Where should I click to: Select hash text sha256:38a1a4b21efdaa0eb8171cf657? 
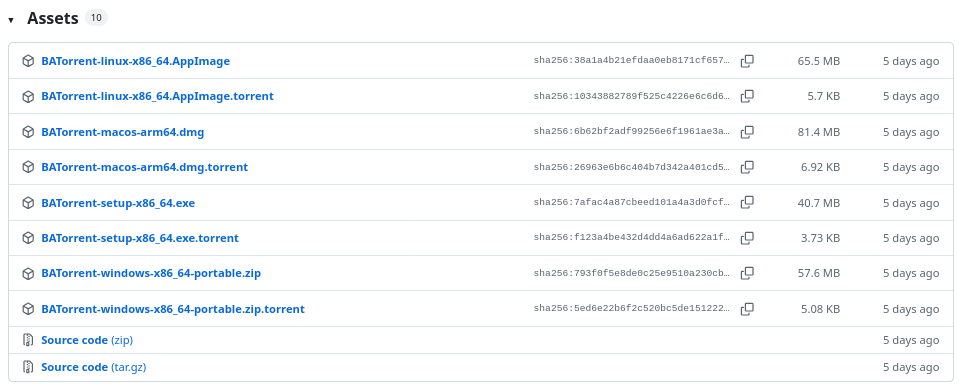632,61
